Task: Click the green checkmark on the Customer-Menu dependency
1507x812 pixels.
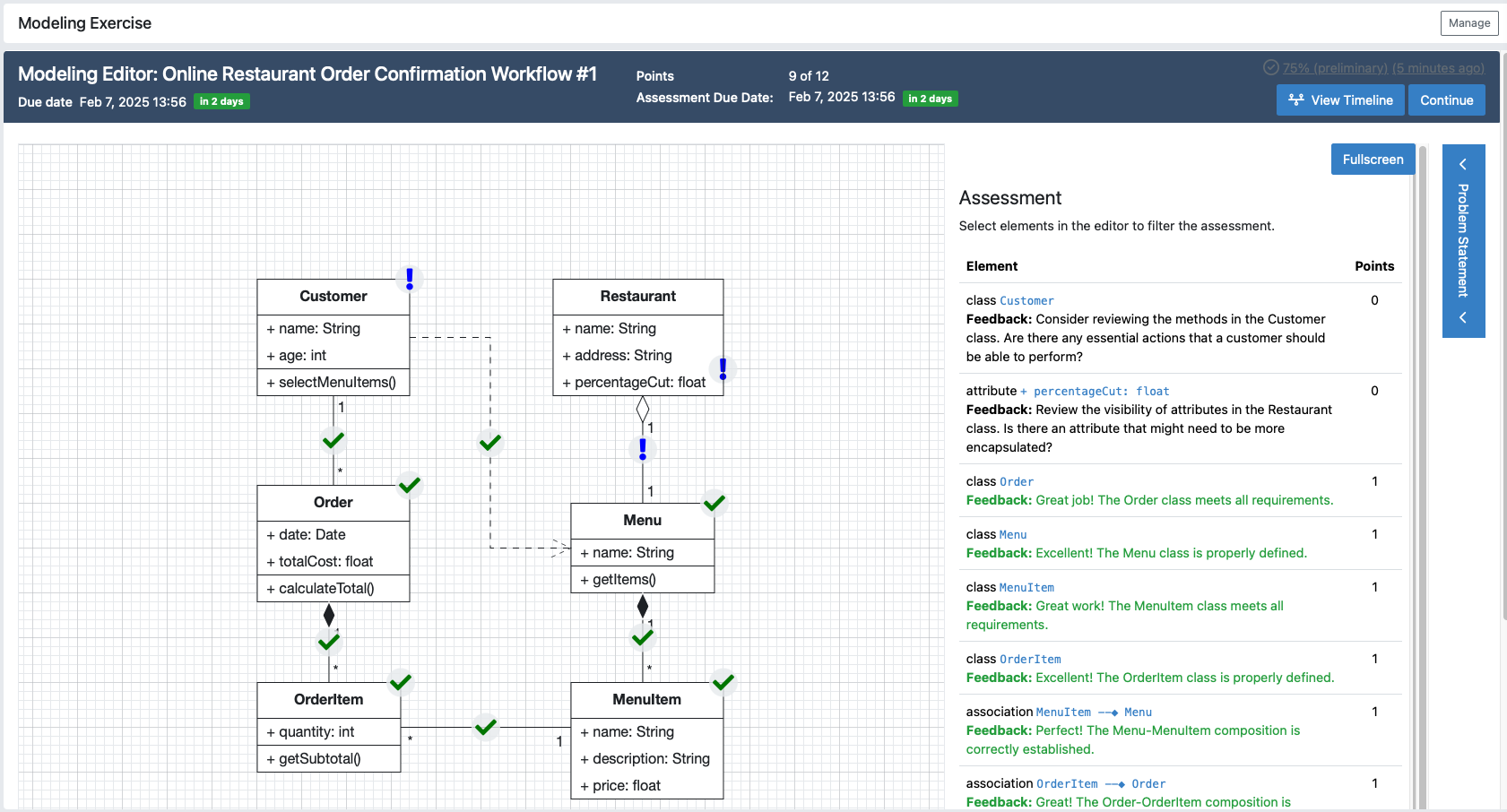Action: click(489, 442)
